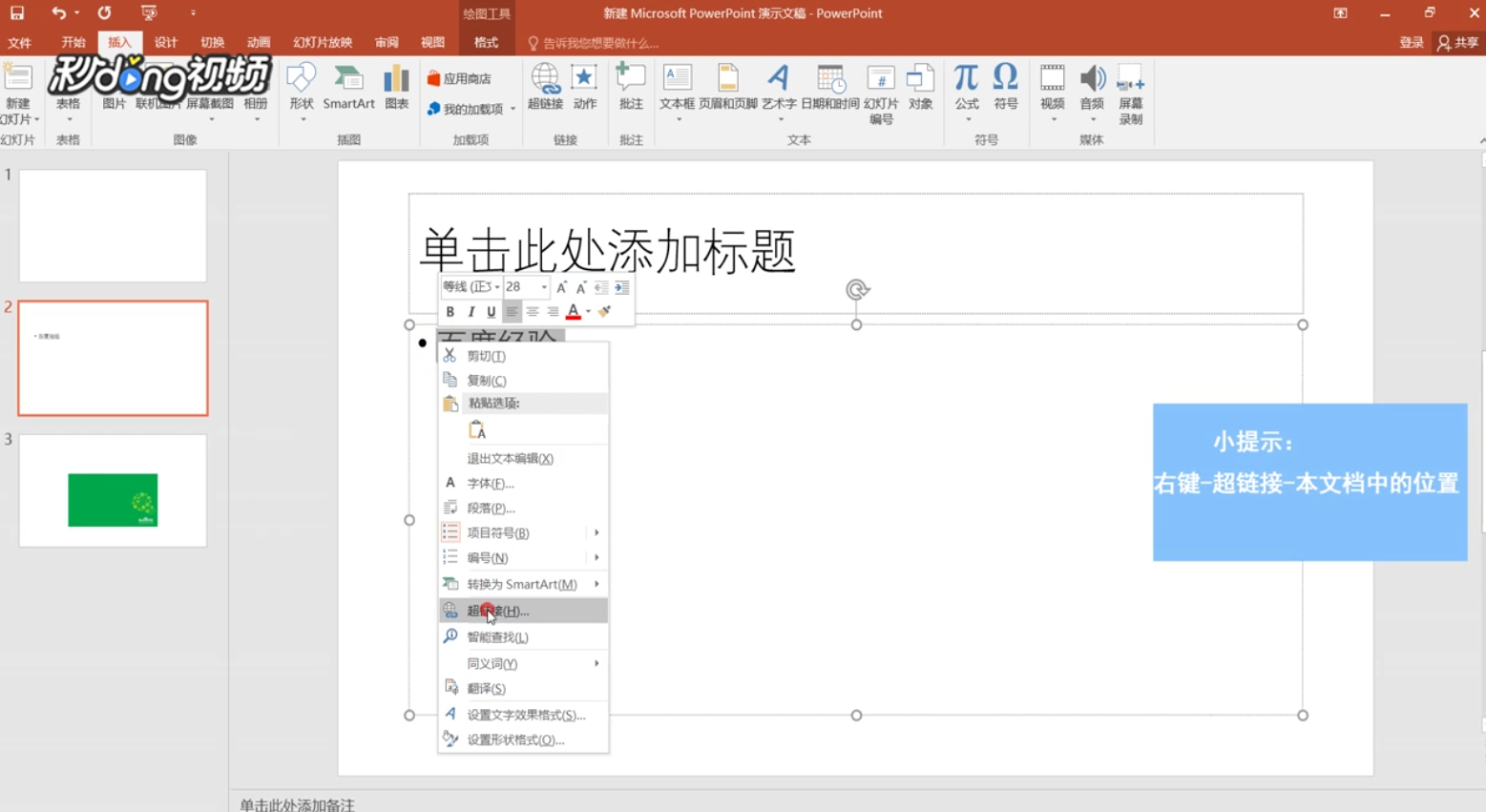Insert a SmartArt graphic
Screen dimensions: 1486x812
pos(348,91)
